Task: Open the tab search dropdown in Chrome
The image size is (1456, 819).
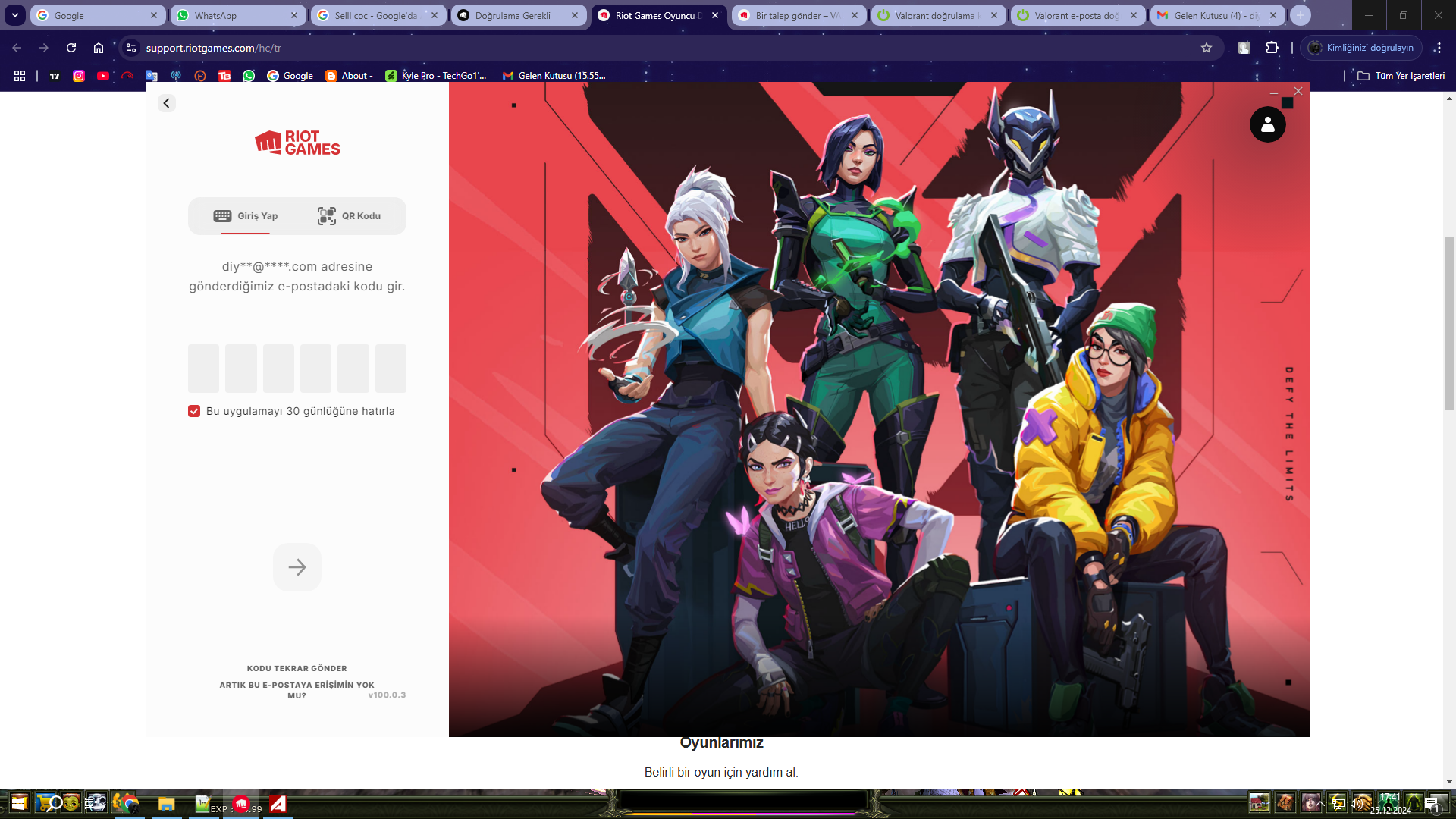Action: (14, 15)
